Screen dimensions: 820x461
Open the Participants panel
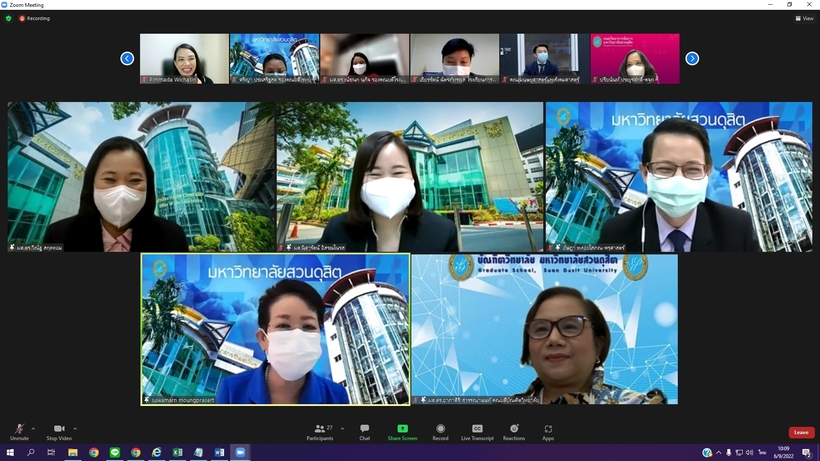click(x=320, y=432)
